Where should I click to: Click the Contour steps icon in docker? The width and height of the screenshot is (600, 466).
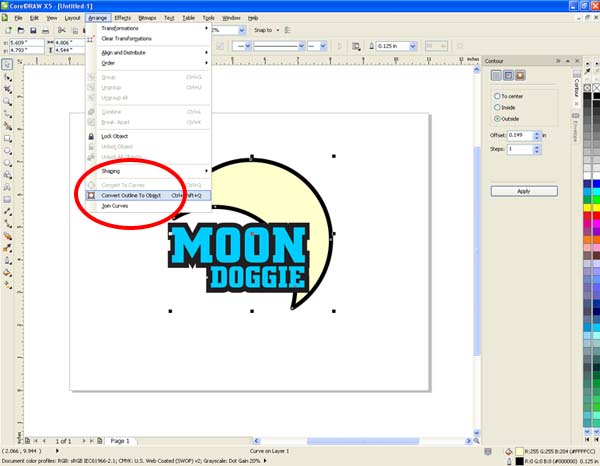(x=496, y=75)
